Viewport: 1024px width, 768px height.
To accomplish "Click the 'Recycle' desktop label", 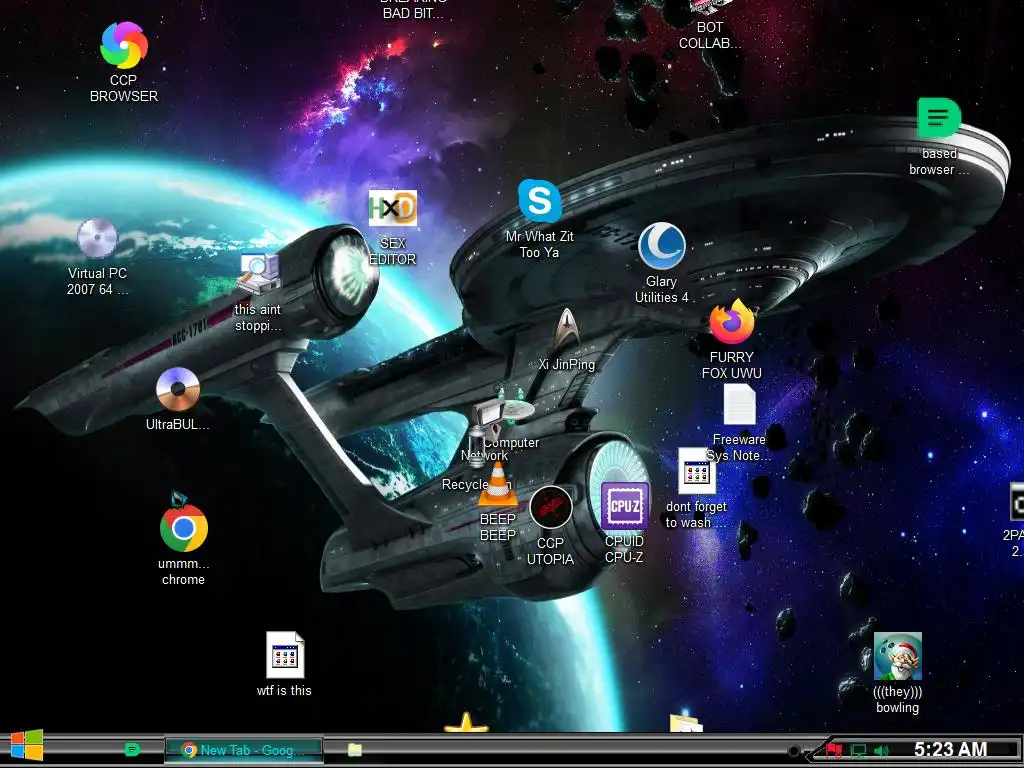I will click(465, 485).
